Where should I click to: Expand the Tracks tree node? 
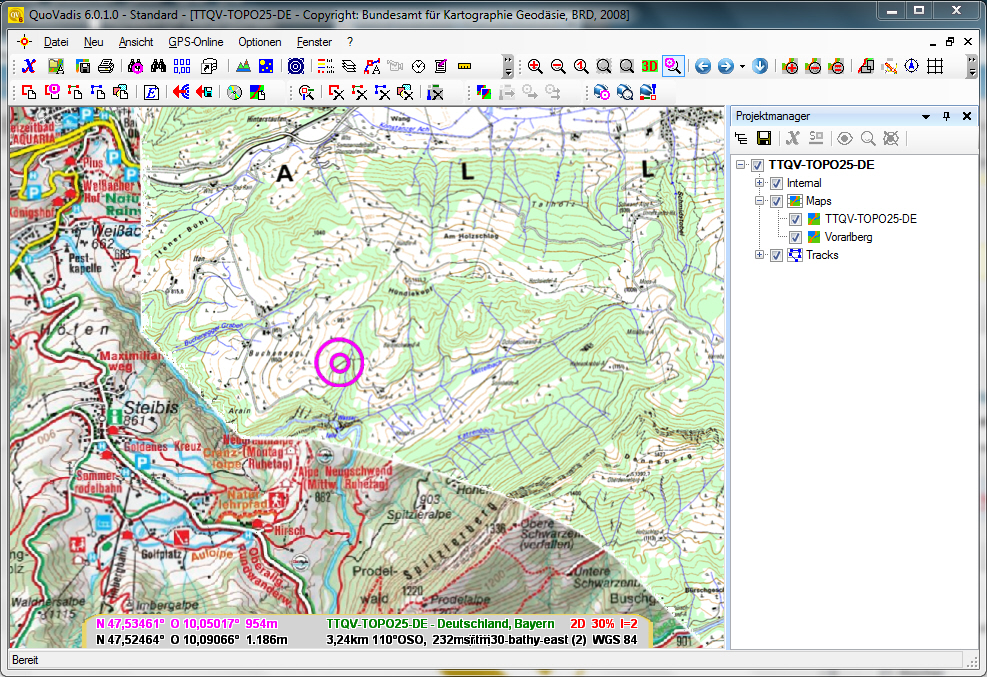pos(760,255)
